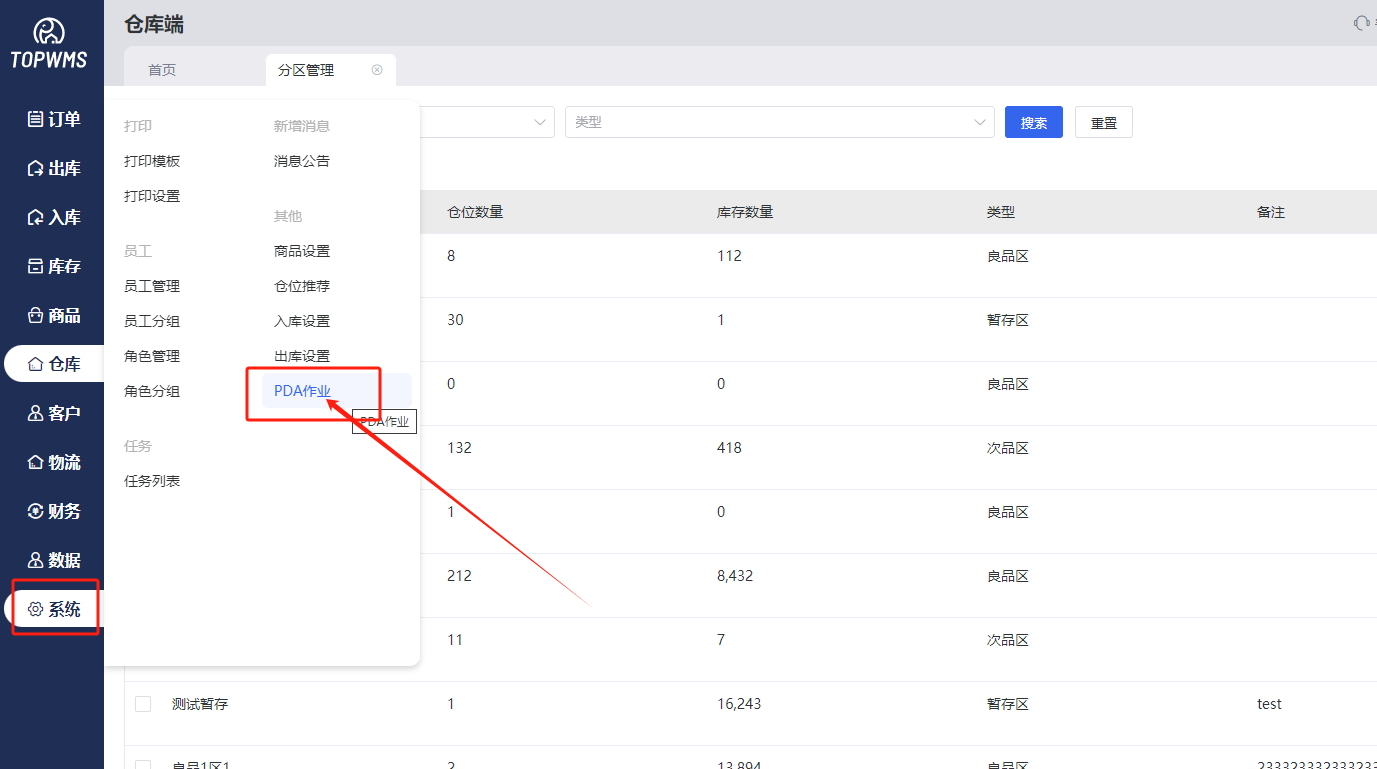Open the 物流 module in the sidebar
The height and width of the screenshot is (769, 1377).
[54, 462]
